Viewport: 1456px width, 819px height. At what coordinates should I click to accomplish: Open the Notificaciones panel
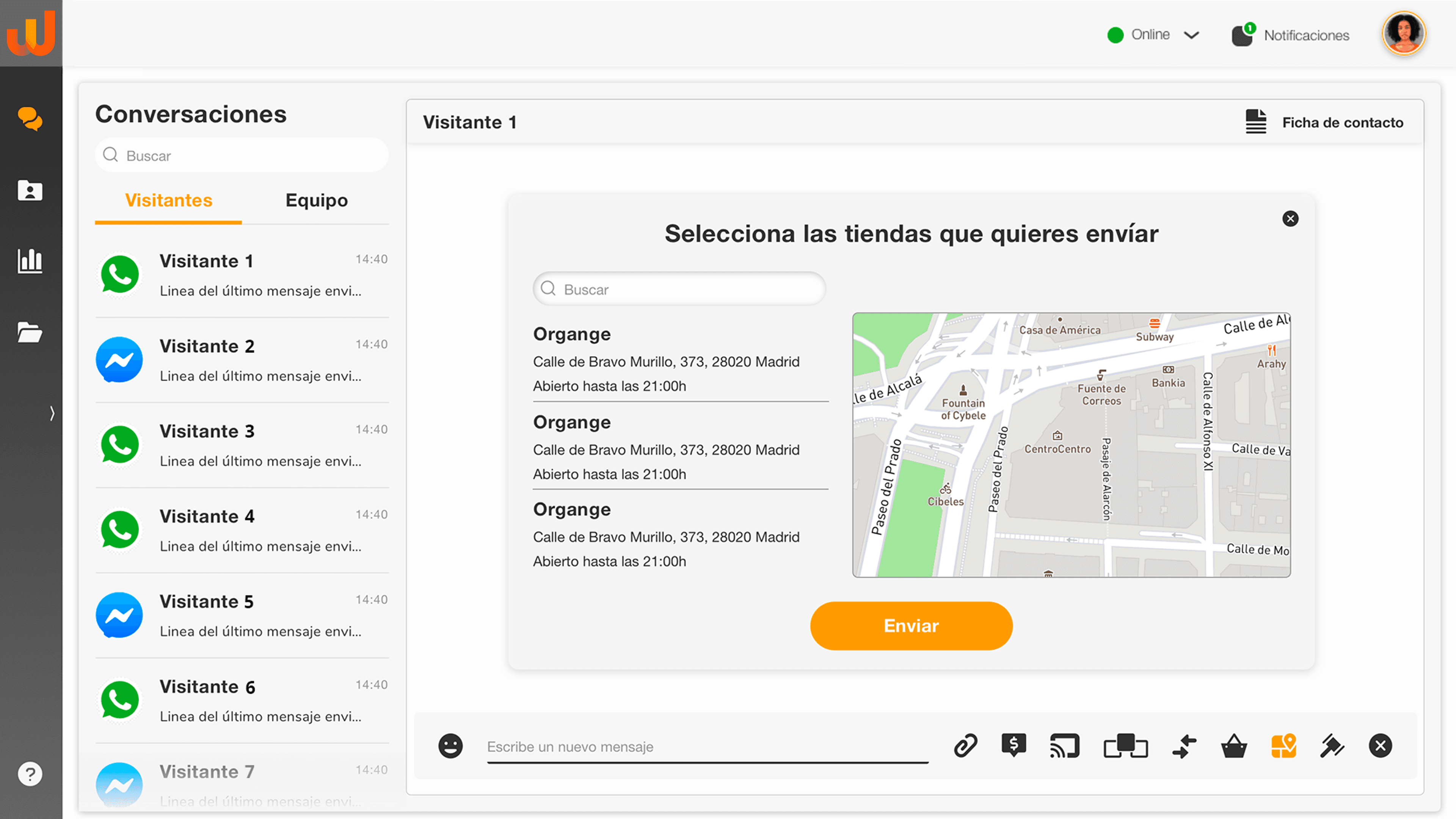point(1290,35)
